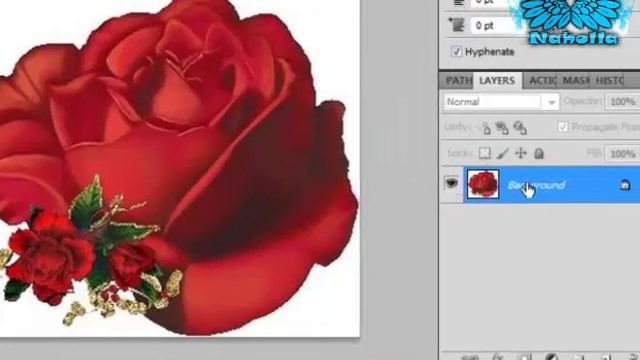Click the Opacity 100% field
This screenshot has height=360, width=640.
tap(623, 102)
